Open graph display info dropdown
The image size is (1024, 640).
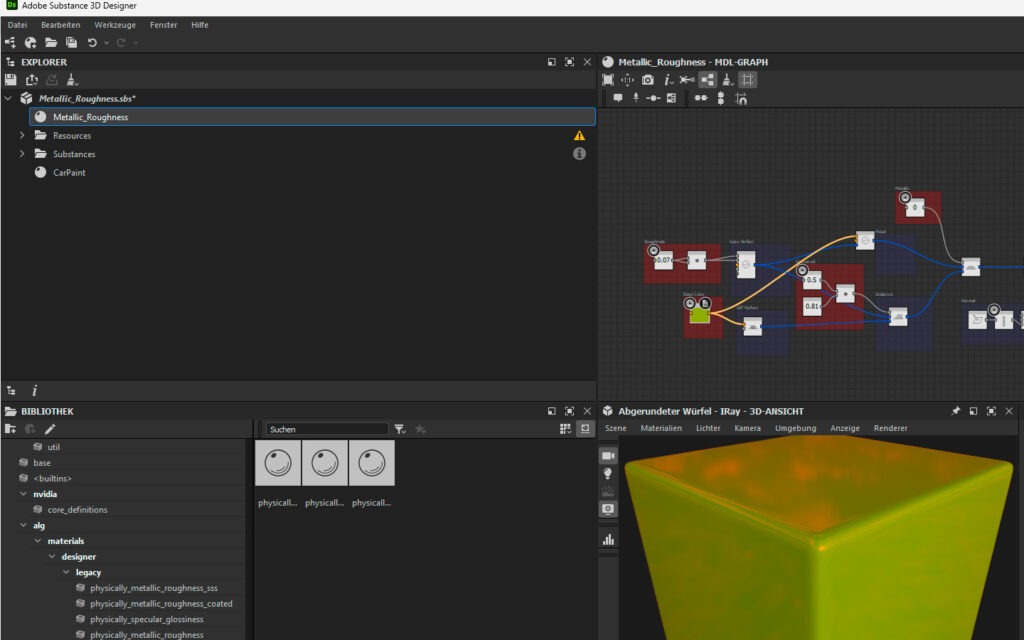(668, 80)
